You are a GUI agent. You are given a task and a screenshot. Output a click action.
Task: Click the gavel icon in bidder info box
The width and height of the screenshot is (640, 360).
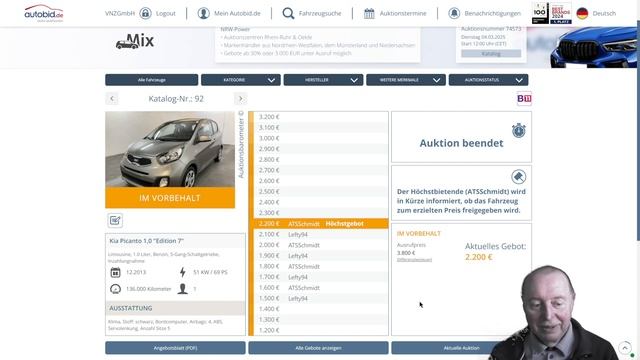tap(519, 177)
